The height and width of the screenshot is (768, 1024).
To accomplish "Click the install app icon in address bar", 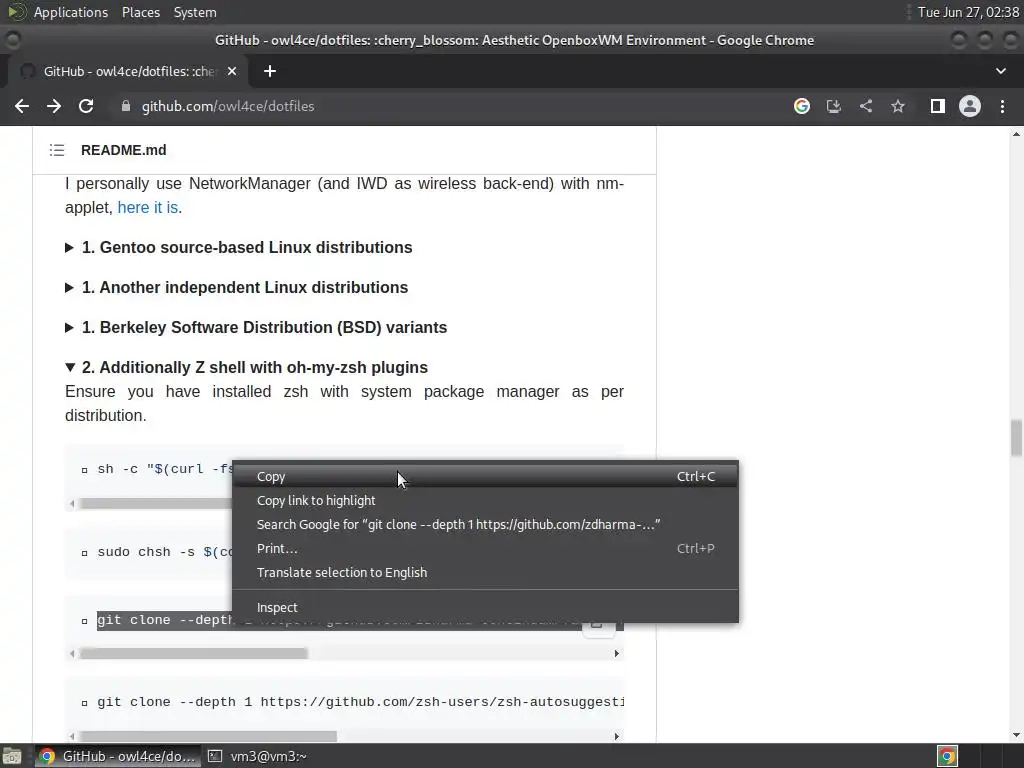I will [x=834, y=106].
